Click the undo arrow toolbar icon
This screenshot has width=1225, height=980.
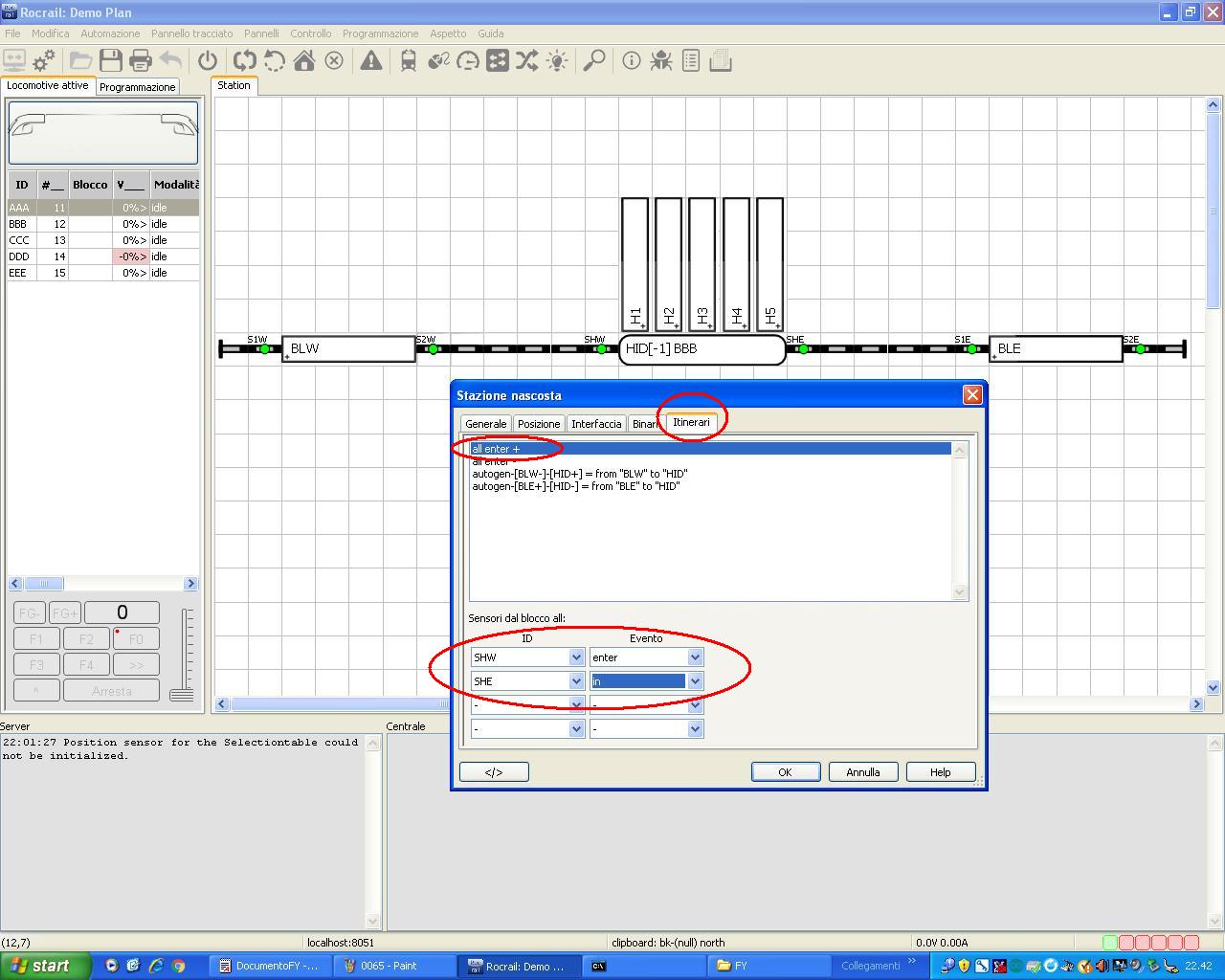coord(170,61)
